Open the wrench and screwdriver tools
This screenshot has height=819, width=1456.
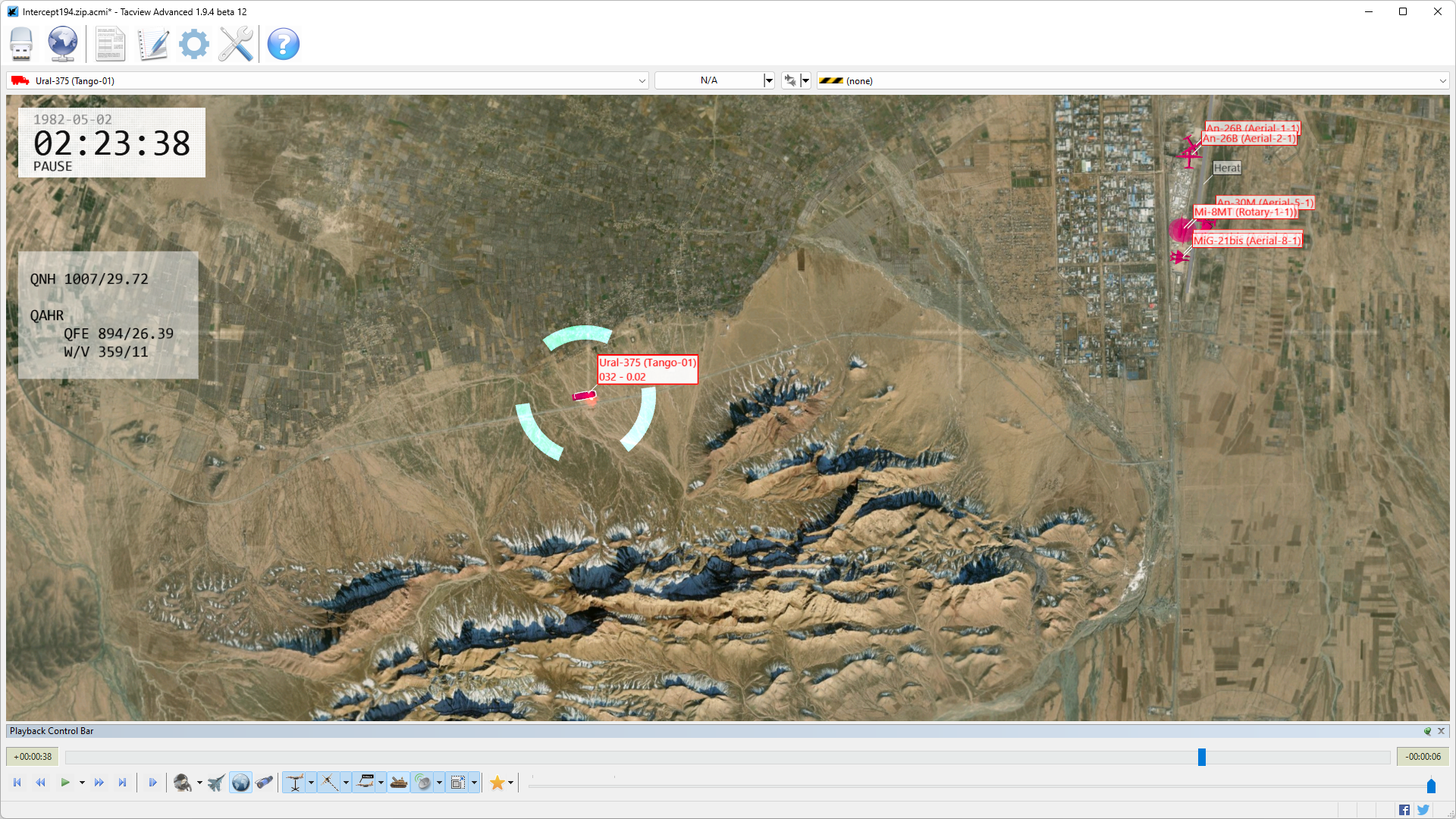[236, 44]
